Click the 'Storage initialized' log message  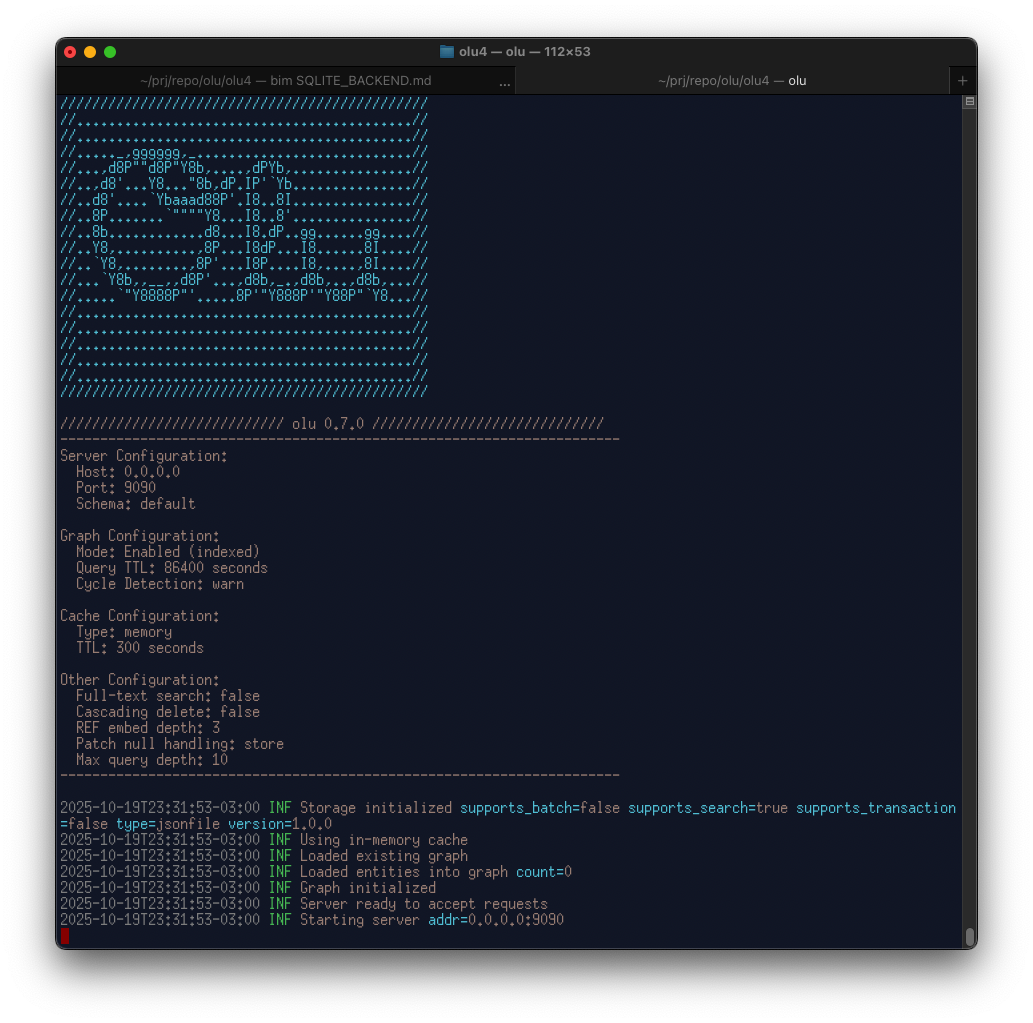[376, 808]
